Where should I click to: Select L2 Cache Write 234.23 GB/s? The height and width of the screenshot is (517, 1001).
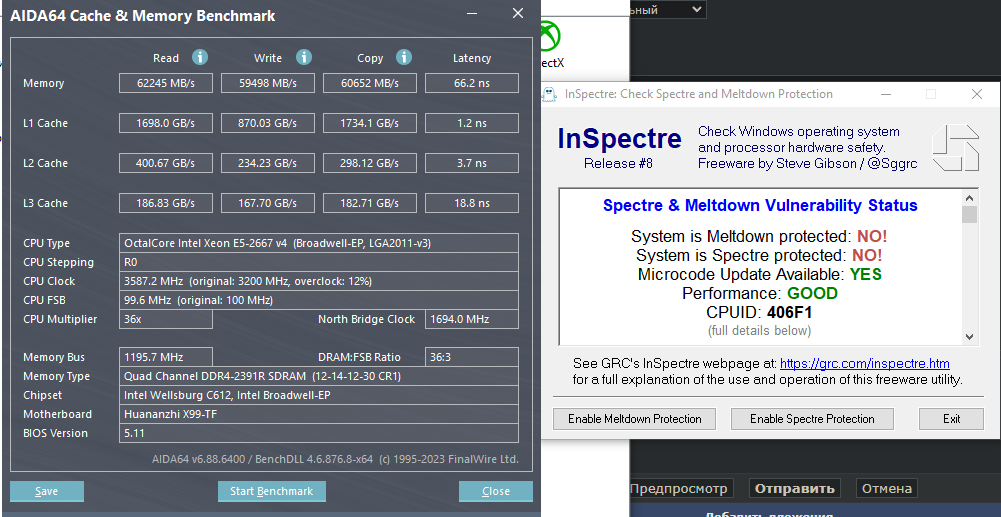click(268, 163)
